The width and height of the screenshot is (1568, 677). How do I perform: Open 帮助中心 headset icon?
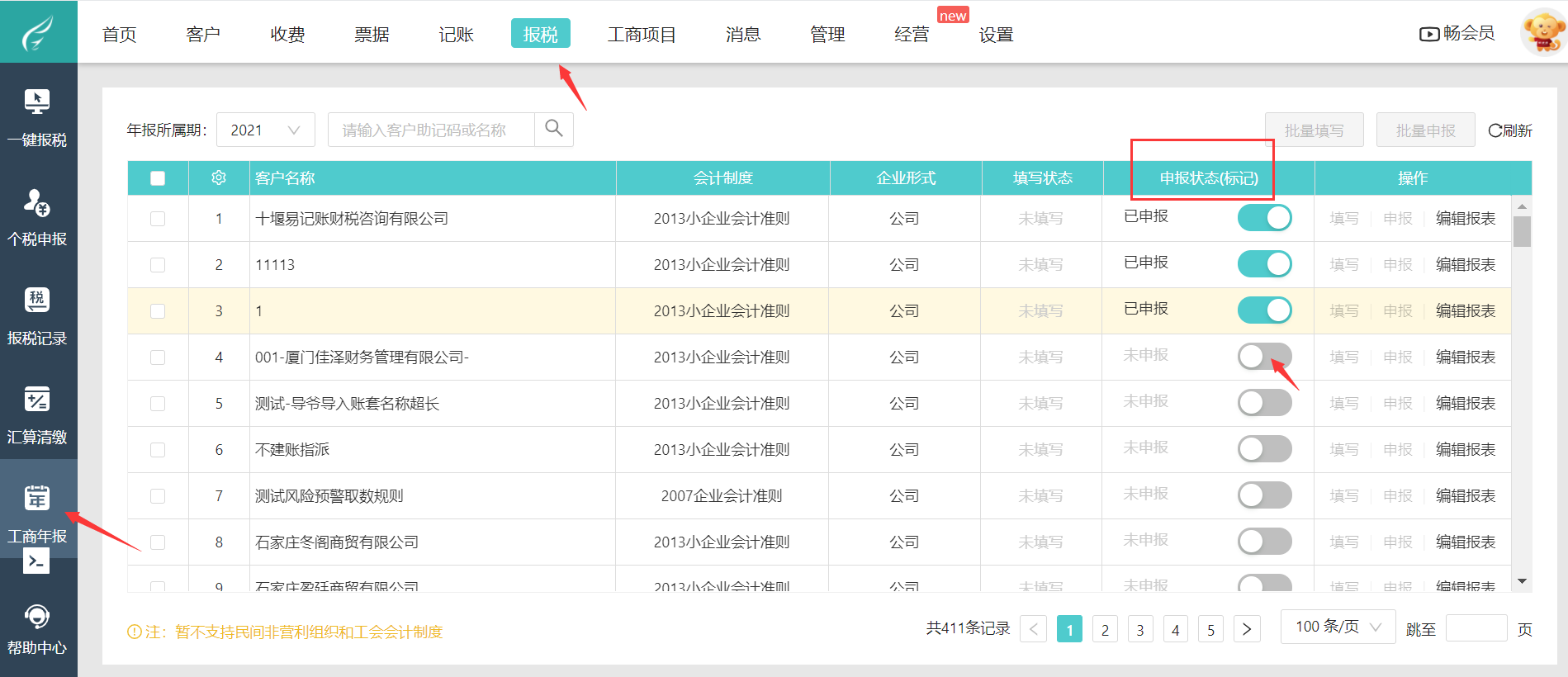(37, 617)
